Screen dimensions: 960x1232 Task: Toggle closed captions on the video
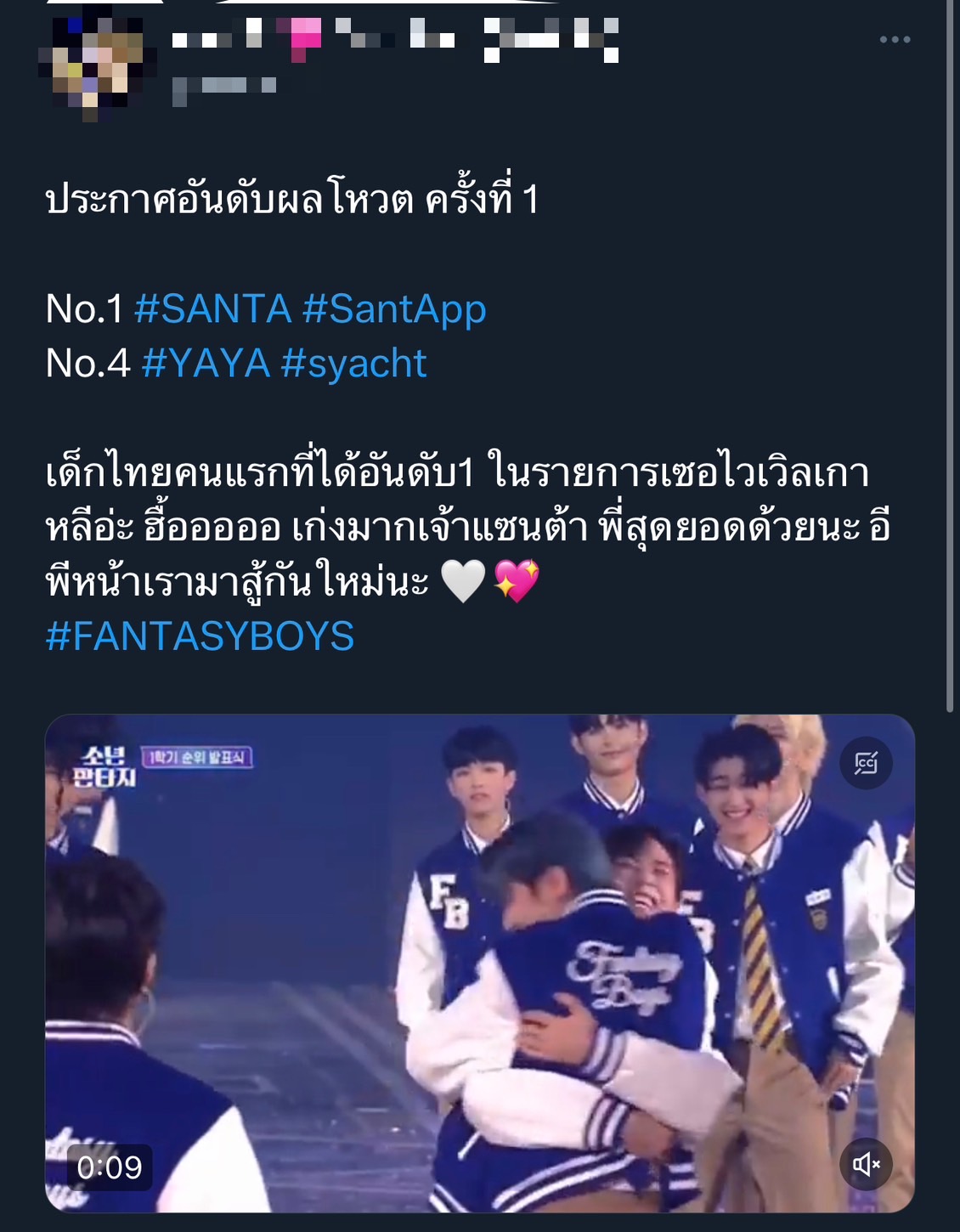click(866, 763)
